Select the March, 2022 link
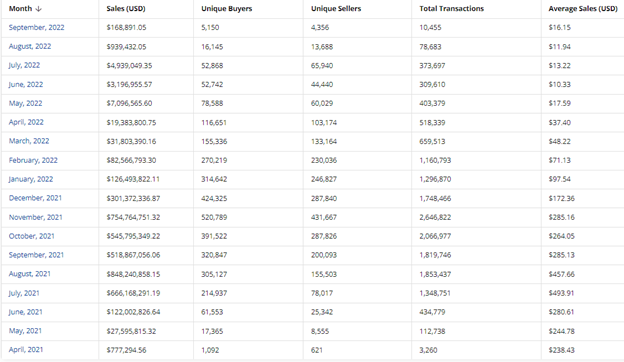Viewport: 624px width, 362px height. (x=29, y=141)
